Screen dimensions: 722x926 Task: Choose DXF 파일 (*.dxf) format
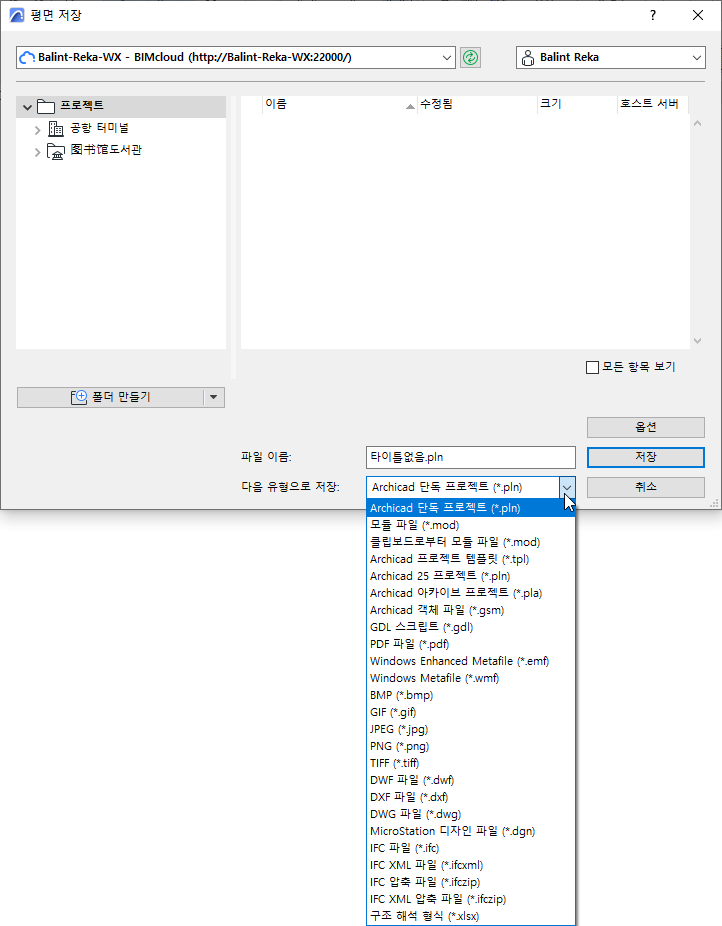[x=471, y=797]
